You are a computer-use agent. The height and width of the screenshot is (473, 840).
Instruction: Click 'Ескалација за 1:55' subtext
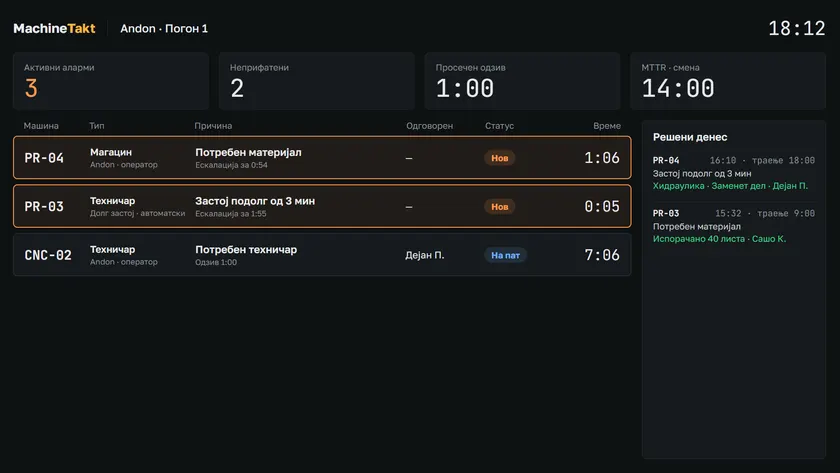(x=231, y=214)
